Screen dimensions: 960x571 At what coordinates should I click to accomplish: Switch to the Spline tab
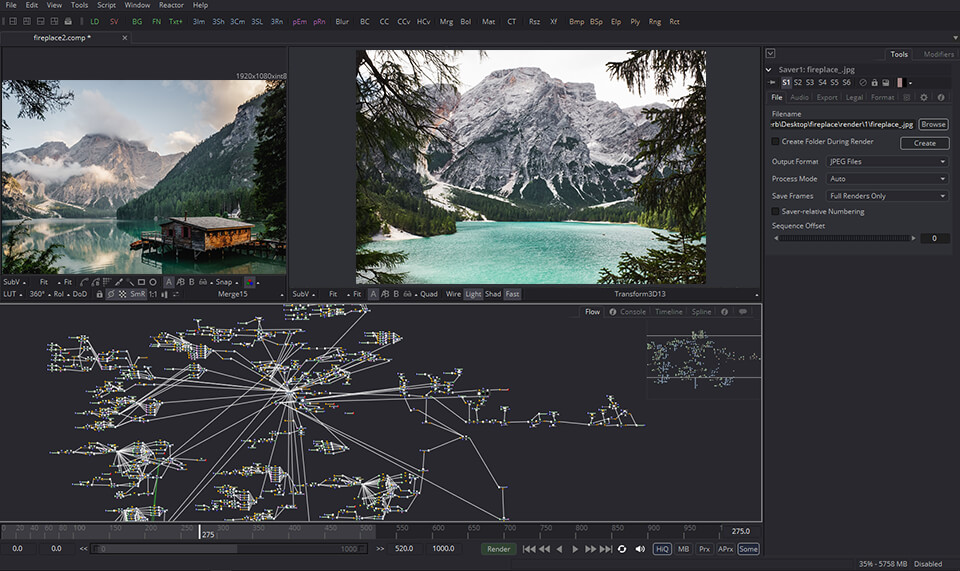coord(701,312)
